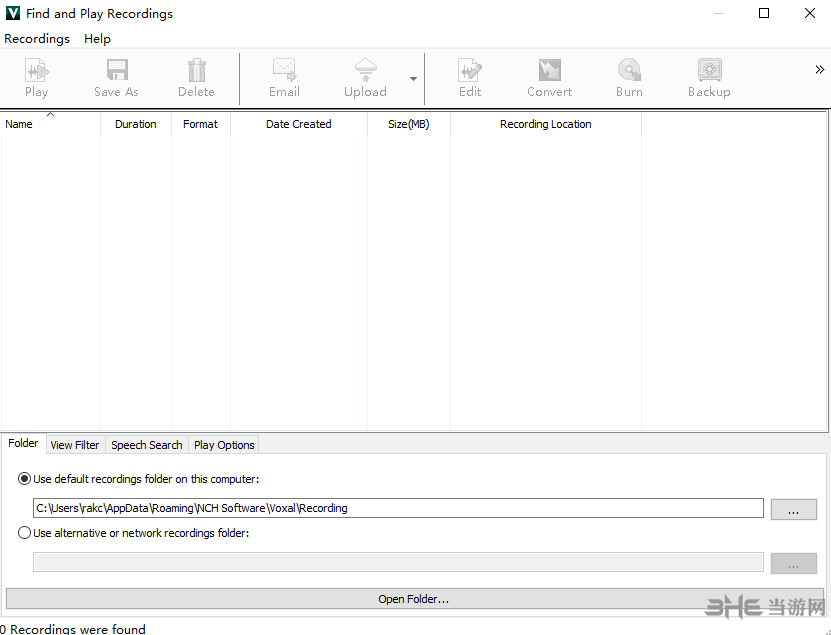The image size is (831, 635).
Task: Open the Recordings menu
Action: click(x=37, y=38)
